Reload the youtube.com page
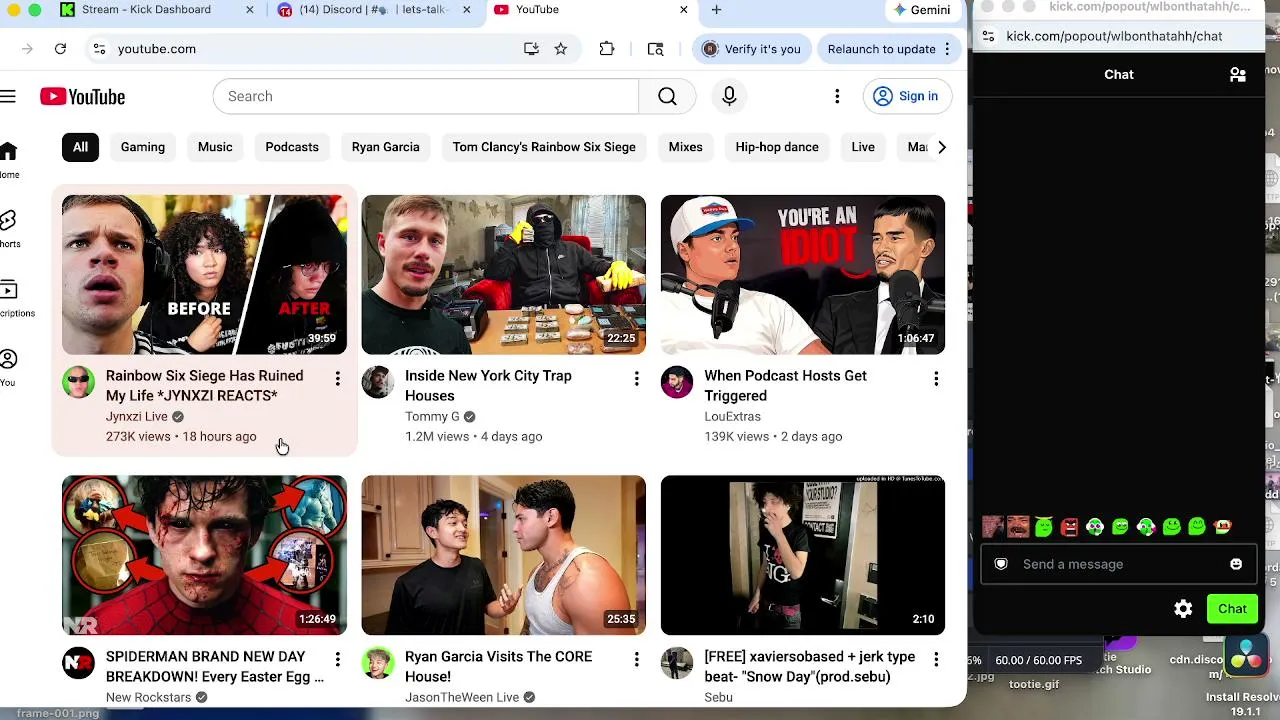Screen dimensions: 1280x720 (60, 49)
